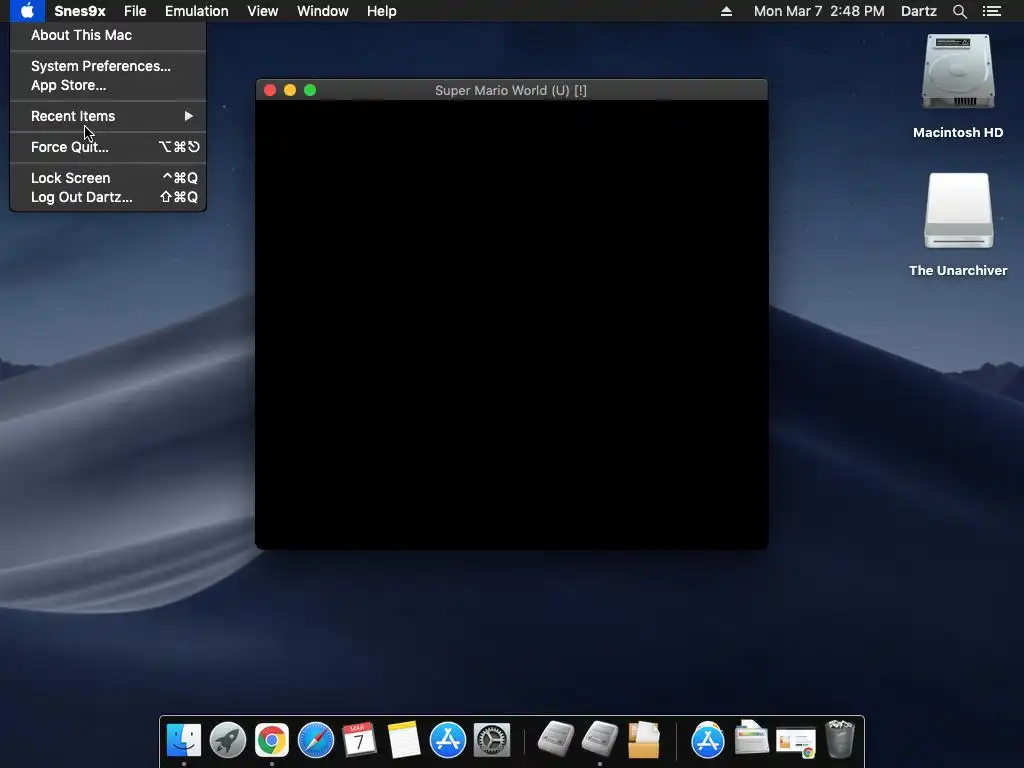
Task: Select Force Quit... menu entry
Action: (108, 147)
